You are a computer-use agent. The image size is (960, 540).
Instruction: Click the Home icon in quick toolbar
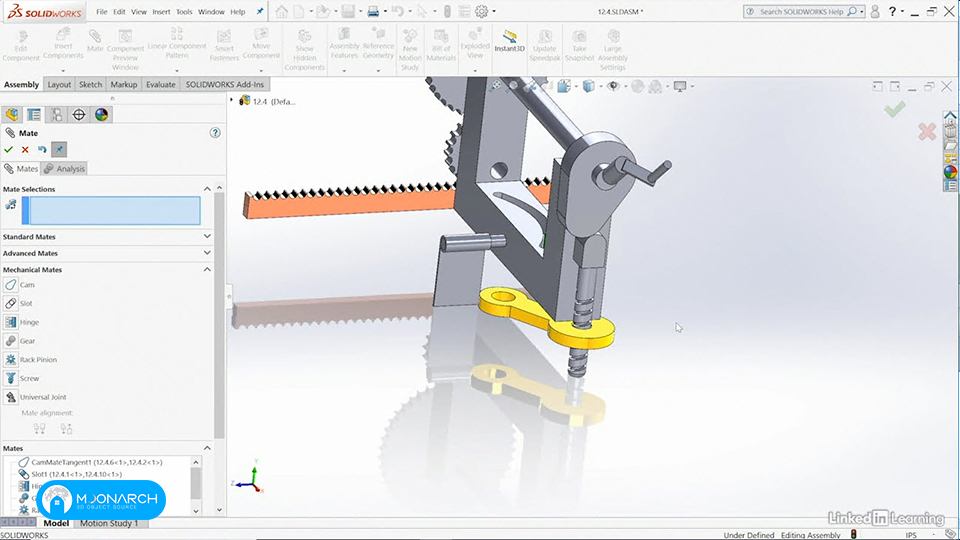[281, 11]
